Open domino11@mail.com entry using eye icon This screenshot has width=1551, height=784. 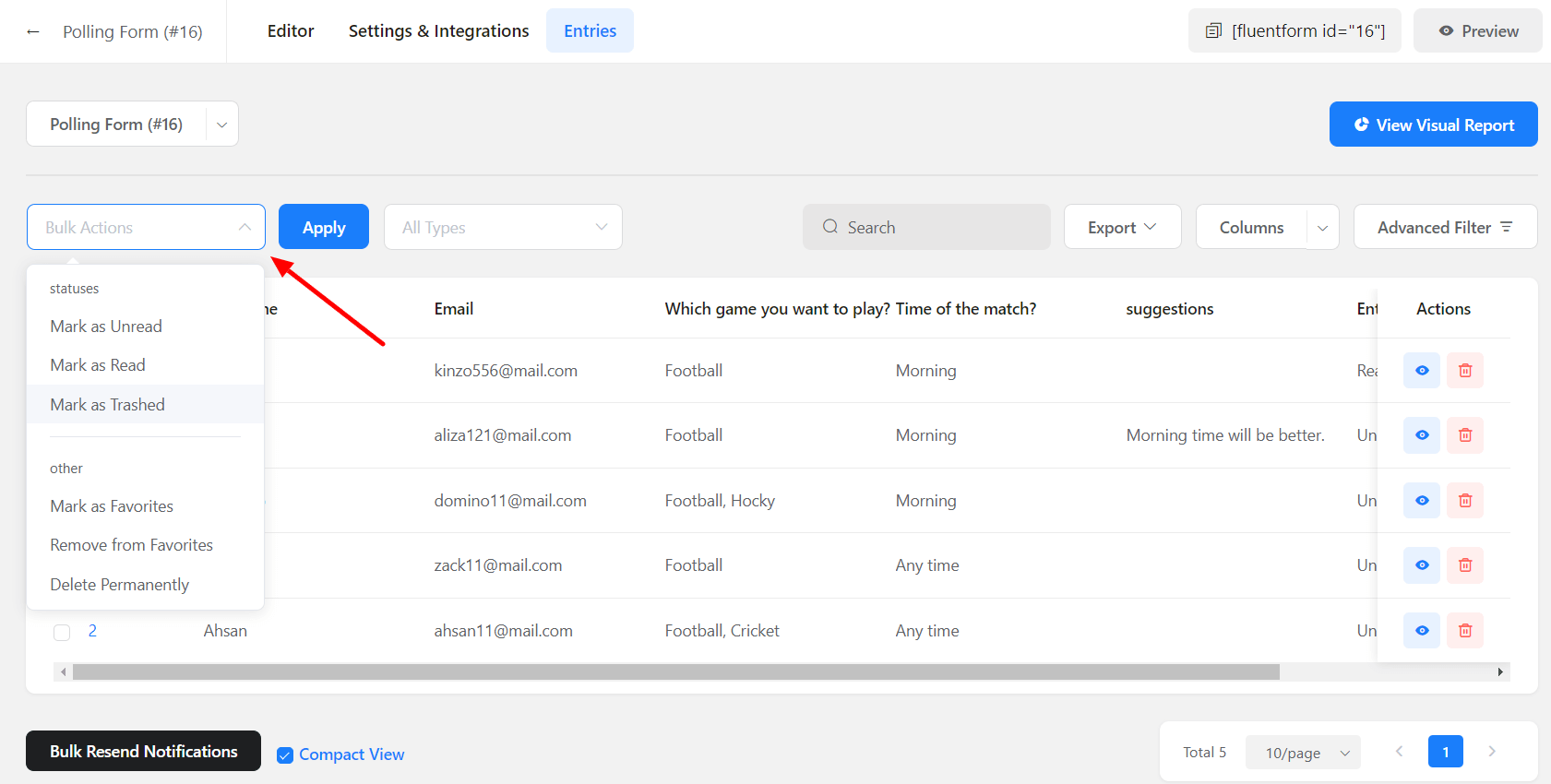click(1421, 501)
